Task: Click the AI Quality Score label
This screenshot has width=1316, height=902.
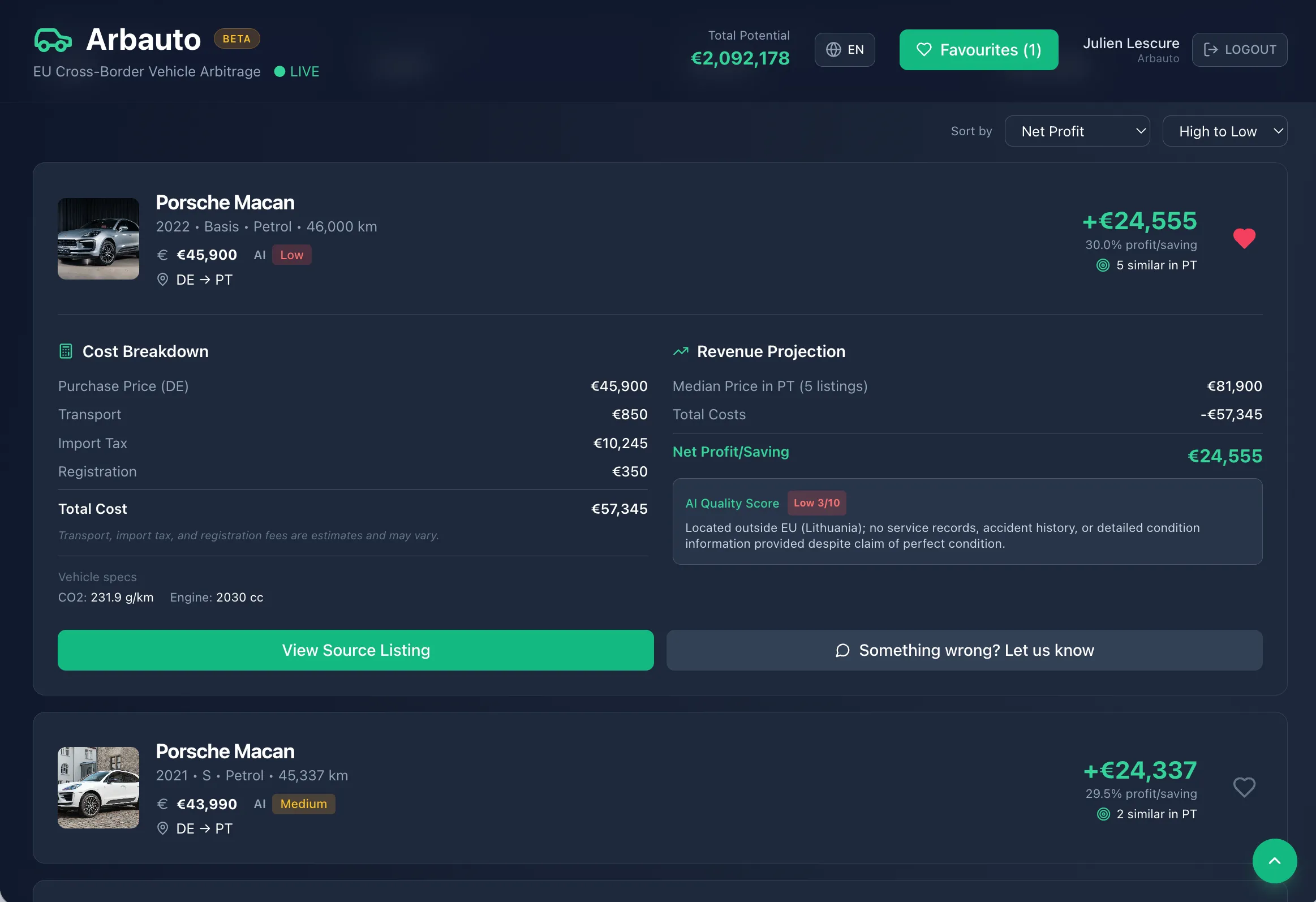Action: 732,503
